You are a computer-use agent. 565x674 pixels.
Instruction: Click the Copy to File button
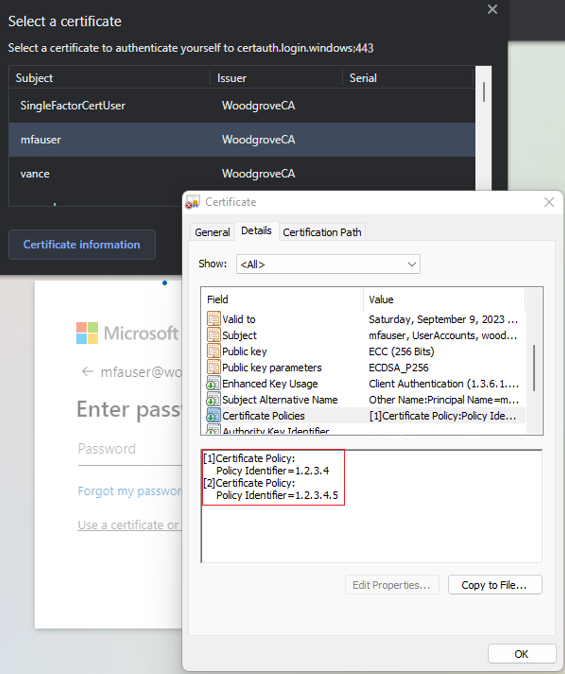(x=495, y=585)
